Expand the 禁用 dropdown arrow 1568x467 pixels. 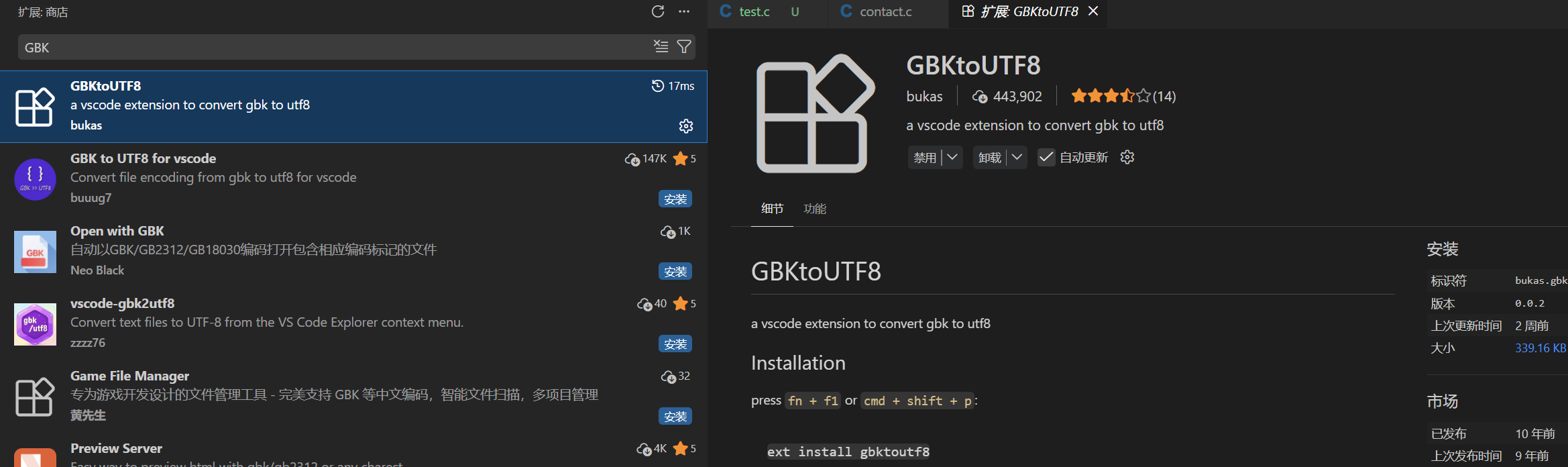(x=952, y=157)
